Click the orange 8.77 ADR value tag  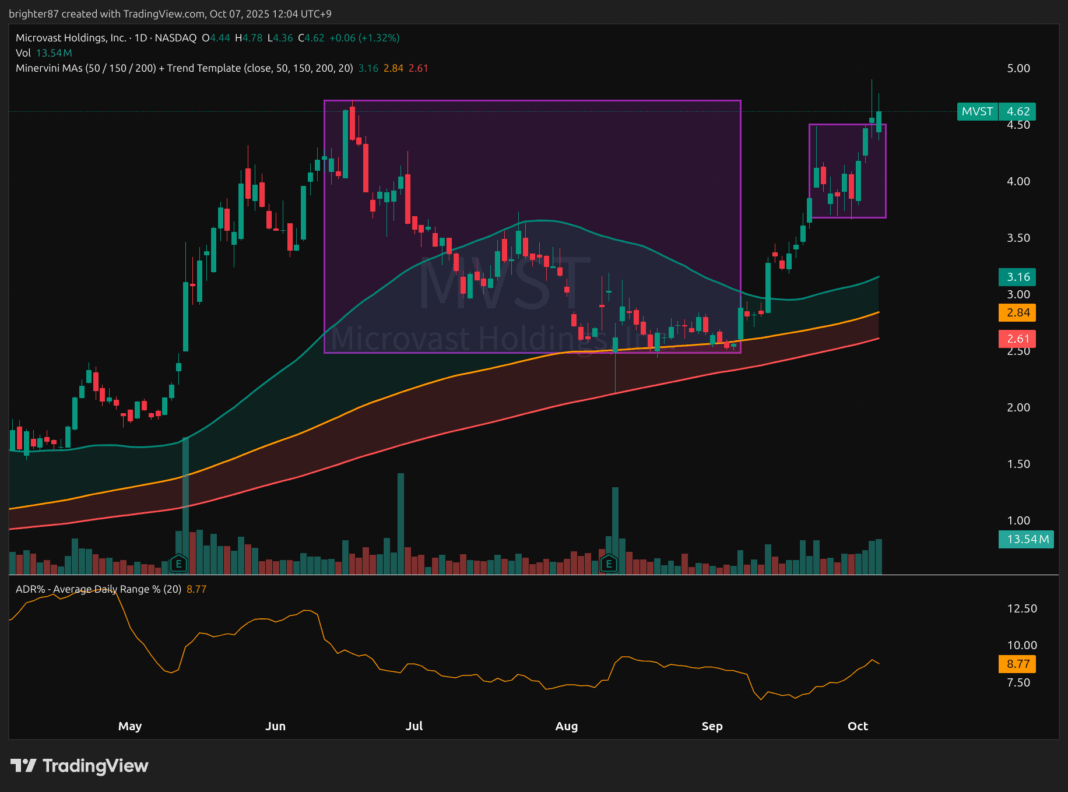click(1016, 663)
